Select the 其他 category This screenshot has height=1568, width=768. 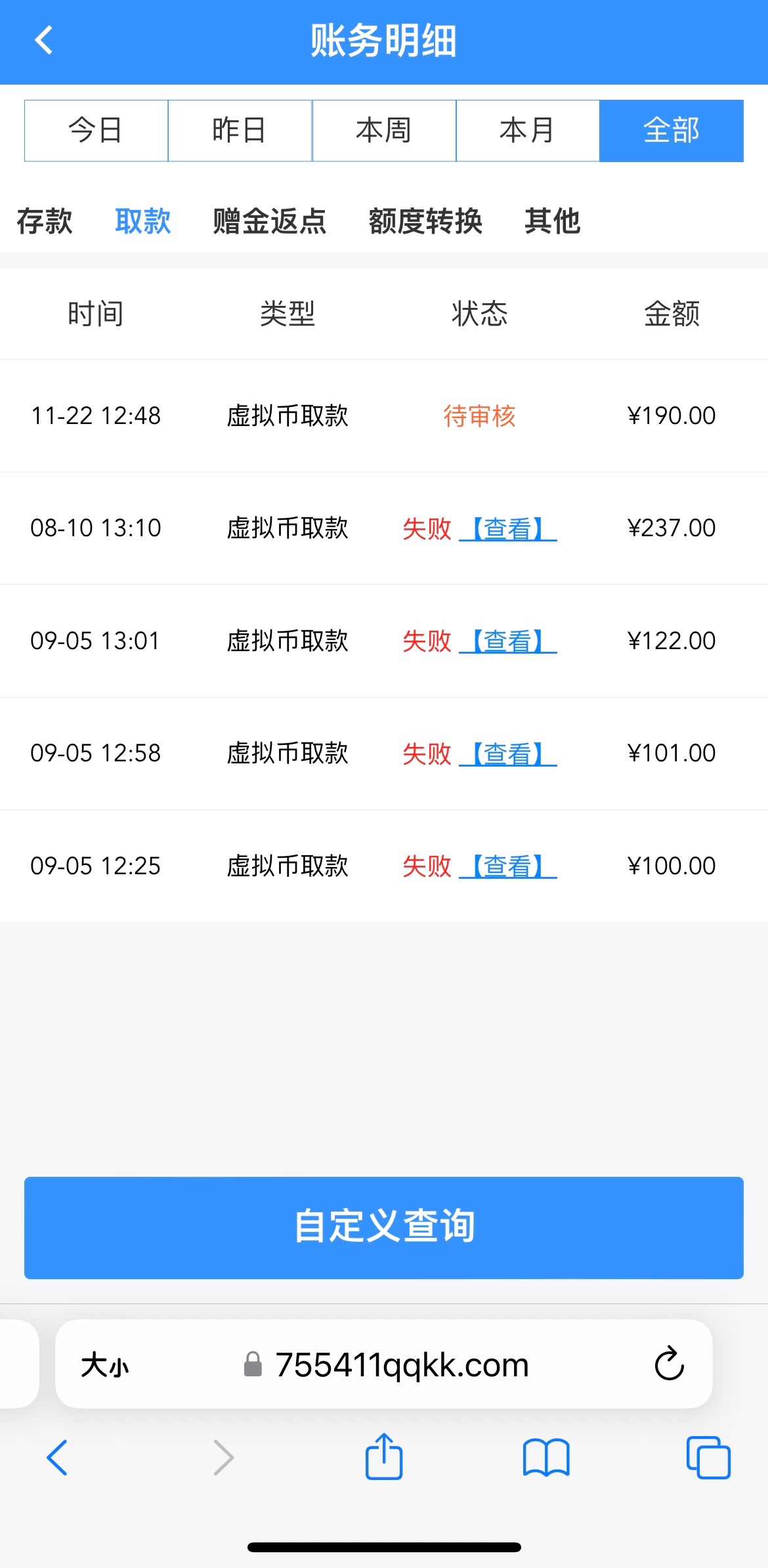pos(552,221)
